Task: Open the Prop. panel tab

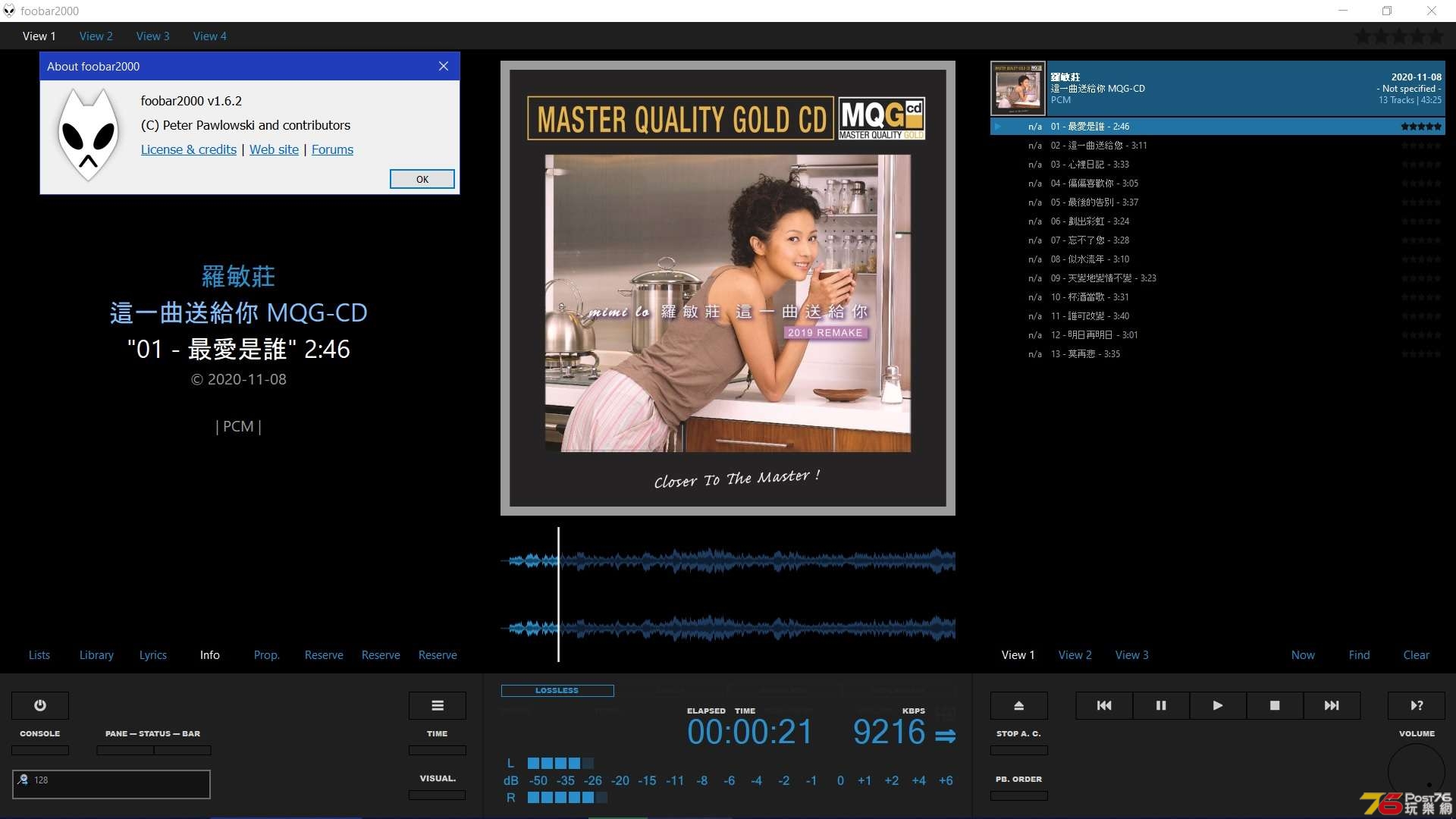Action: (267, 654)
